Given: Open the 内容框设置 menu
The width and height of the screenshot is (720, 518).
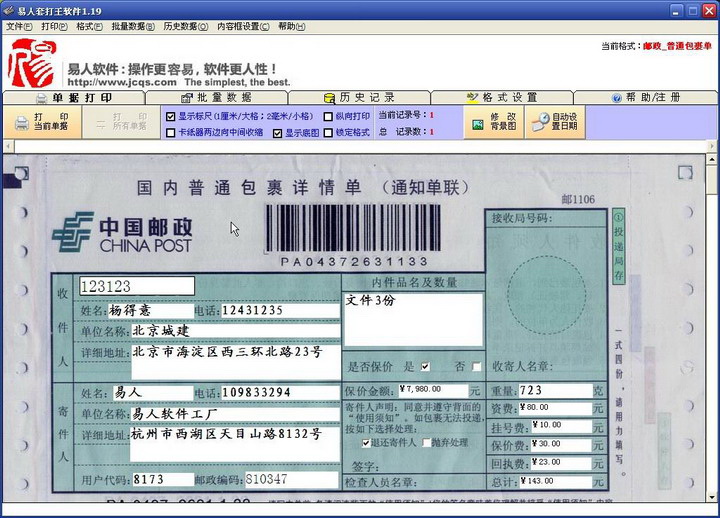Looking at the screenshot, I should click(x=243, y=27).
